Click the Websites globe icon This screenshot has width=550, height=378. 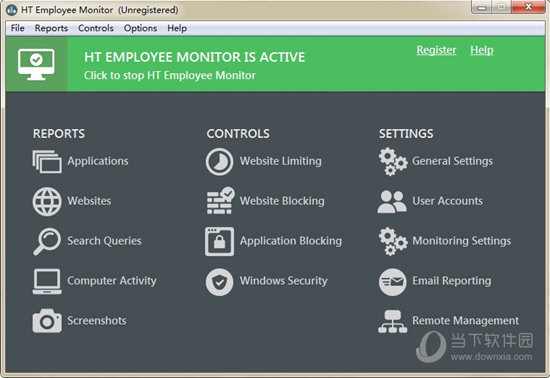tap(47, 201)
